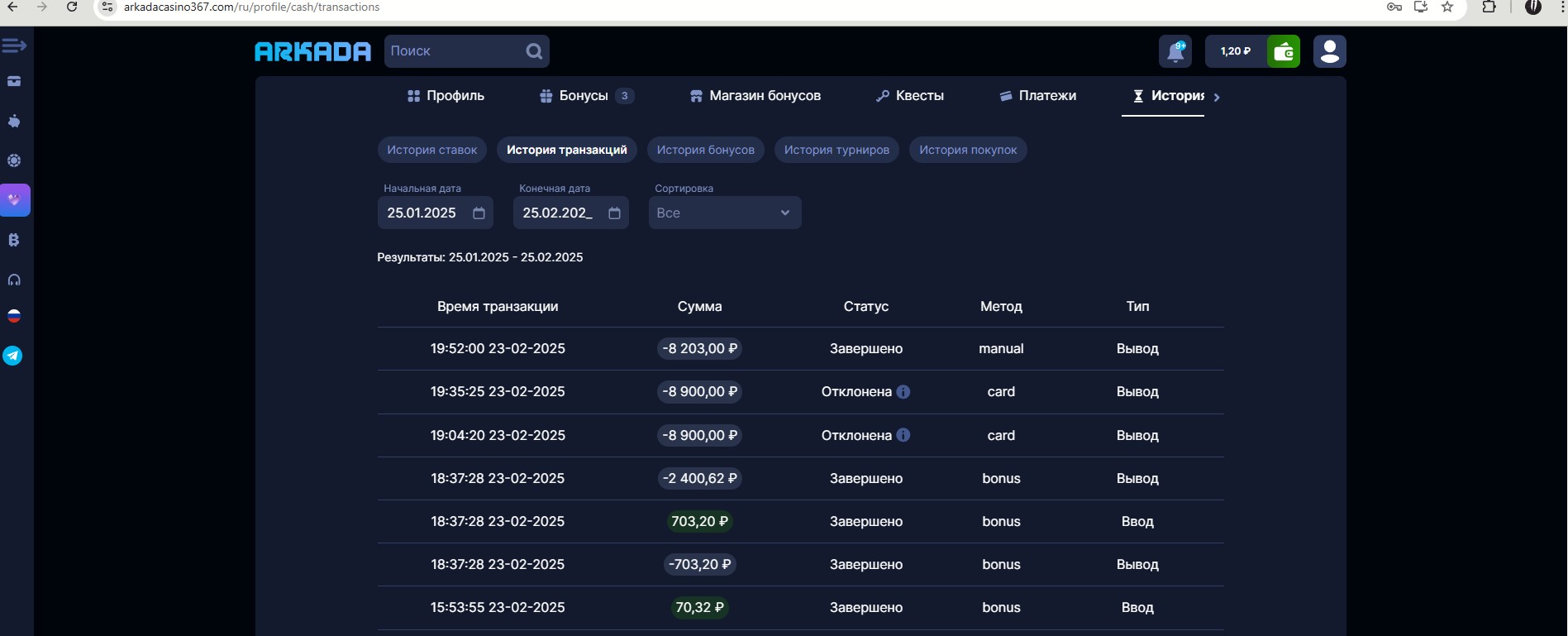This screenshot has height=636, width=1568.
Task: Open История бонусов
Action: pos(706,150)
